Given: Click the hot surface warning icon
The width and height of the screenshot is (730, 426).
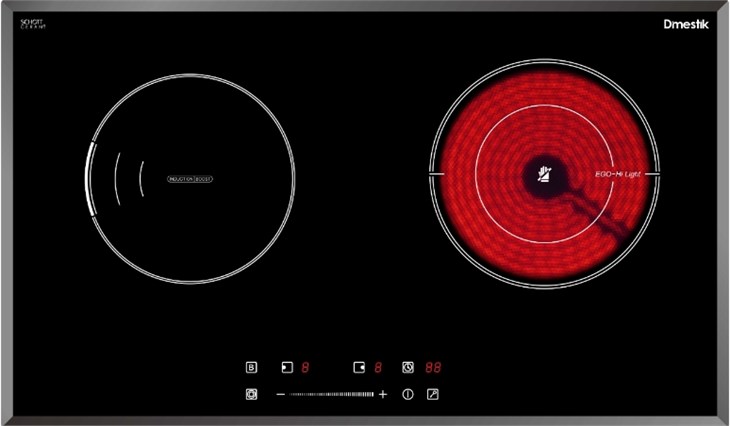Looking at the screenshot, I should click(x=544, y=174).
